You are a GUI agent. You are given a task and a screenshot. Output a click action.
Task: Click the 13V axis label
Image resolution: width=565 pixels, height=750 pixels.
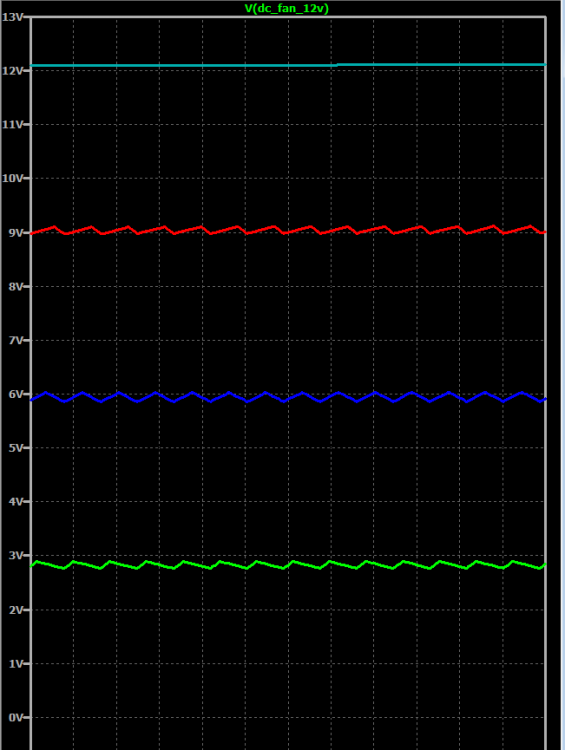(12, 17)
